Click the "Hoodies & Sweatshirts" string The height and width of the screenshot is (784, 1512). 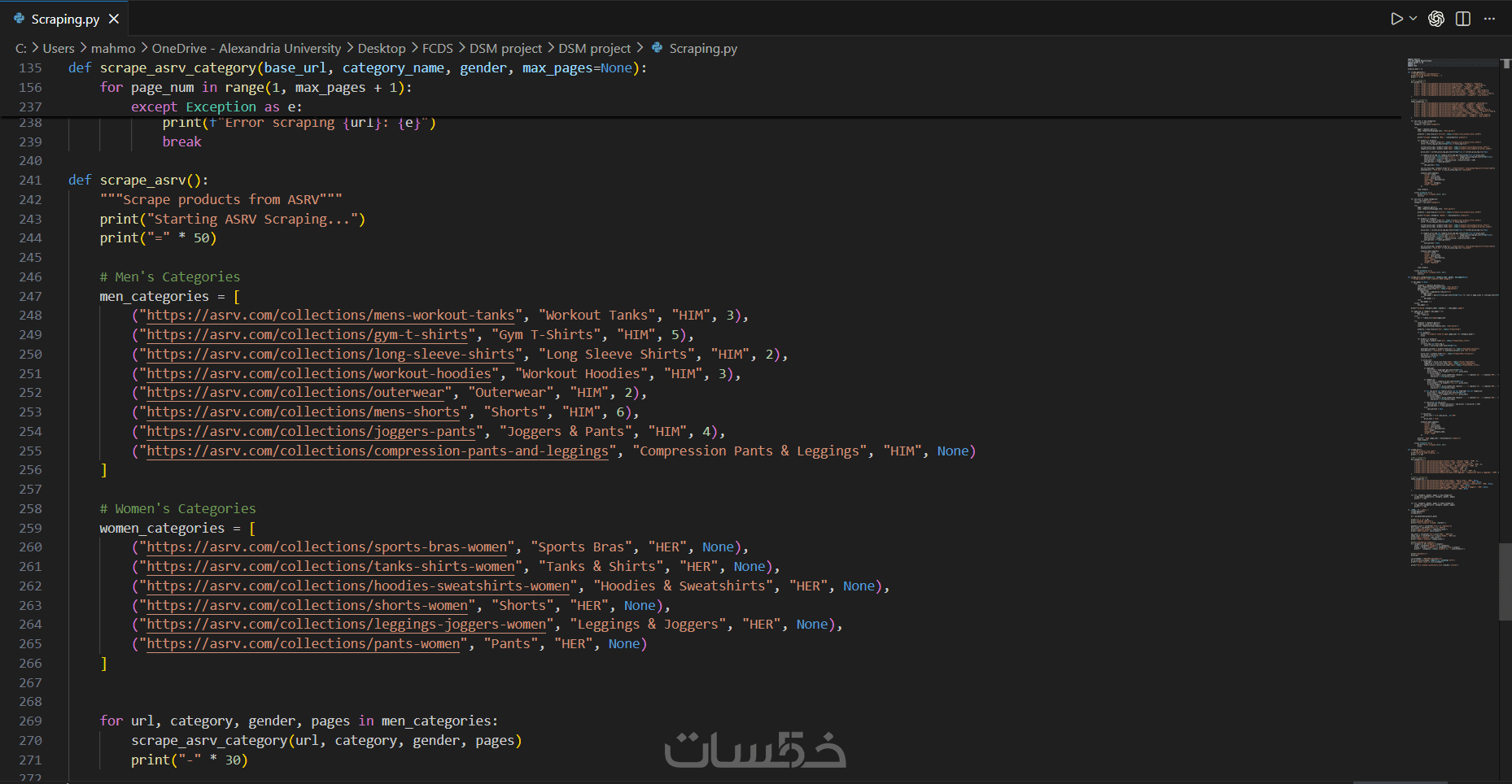click(684, 586)
